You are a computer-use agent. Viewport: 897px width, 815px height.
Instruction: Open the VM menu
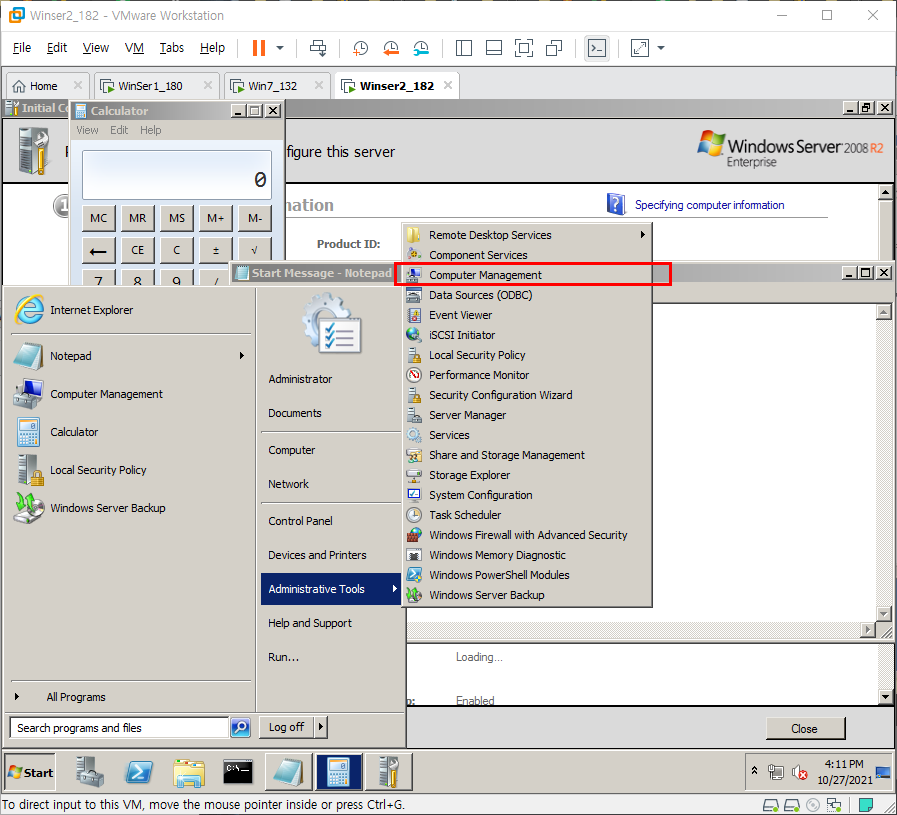pyautogui.click(x=134, y=47)
